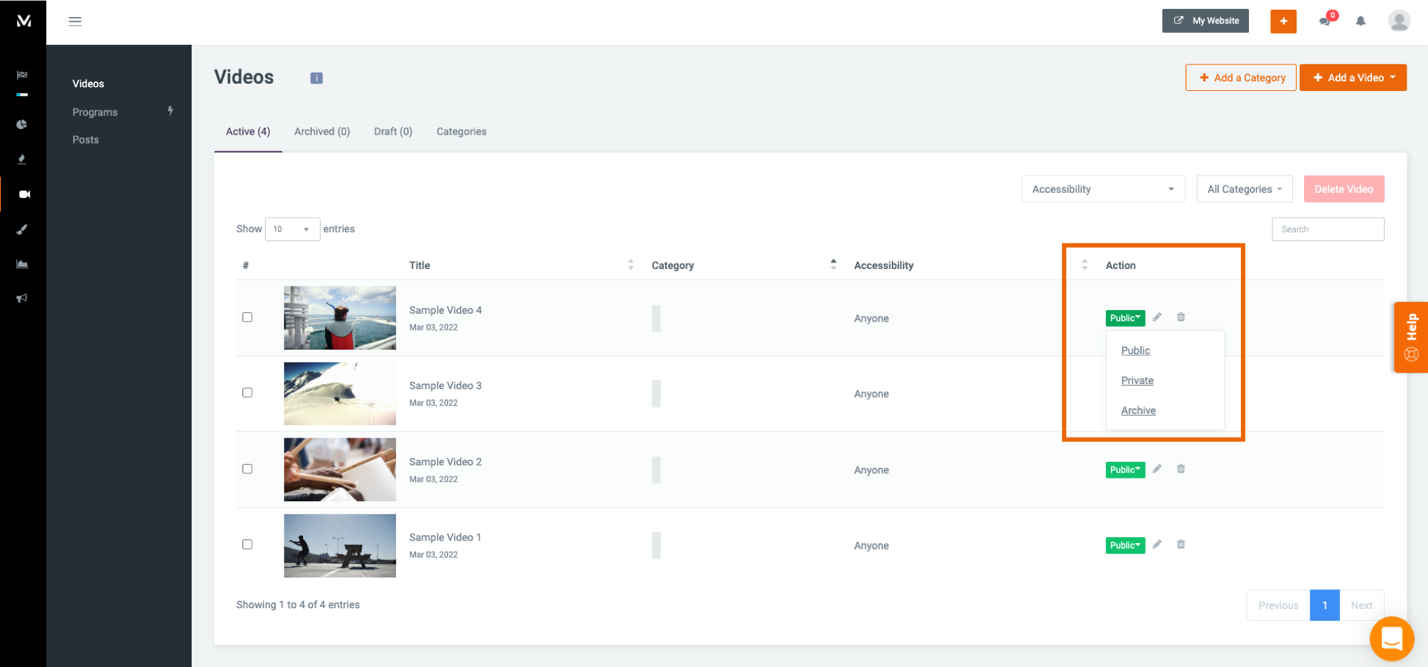The width and height of the screenshot is (1428, 667).
Task: Open the Show entries count dropdown
Action: pyautogui.click(x=292, y=228)
